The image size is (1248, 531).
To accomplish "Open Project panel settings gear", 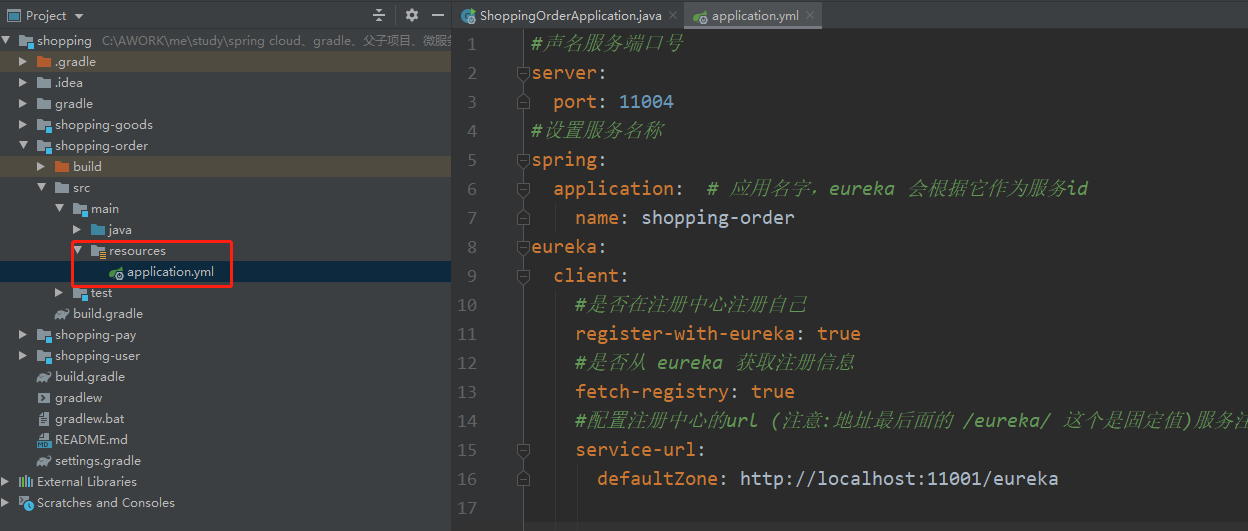I will pos(412,15).
